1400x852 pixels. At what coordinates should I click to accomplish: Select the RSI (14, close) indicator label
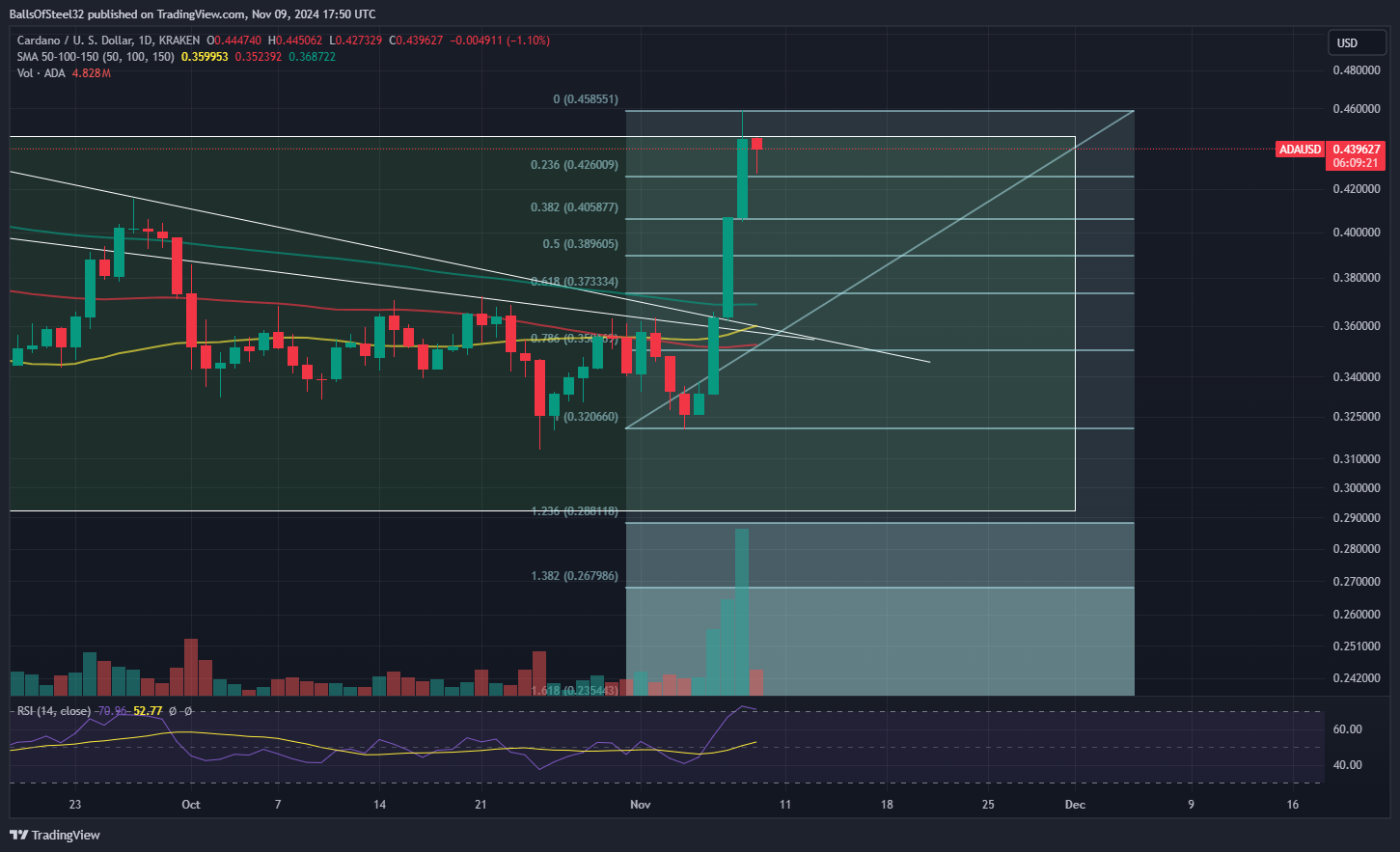click(x=54, y=711)
